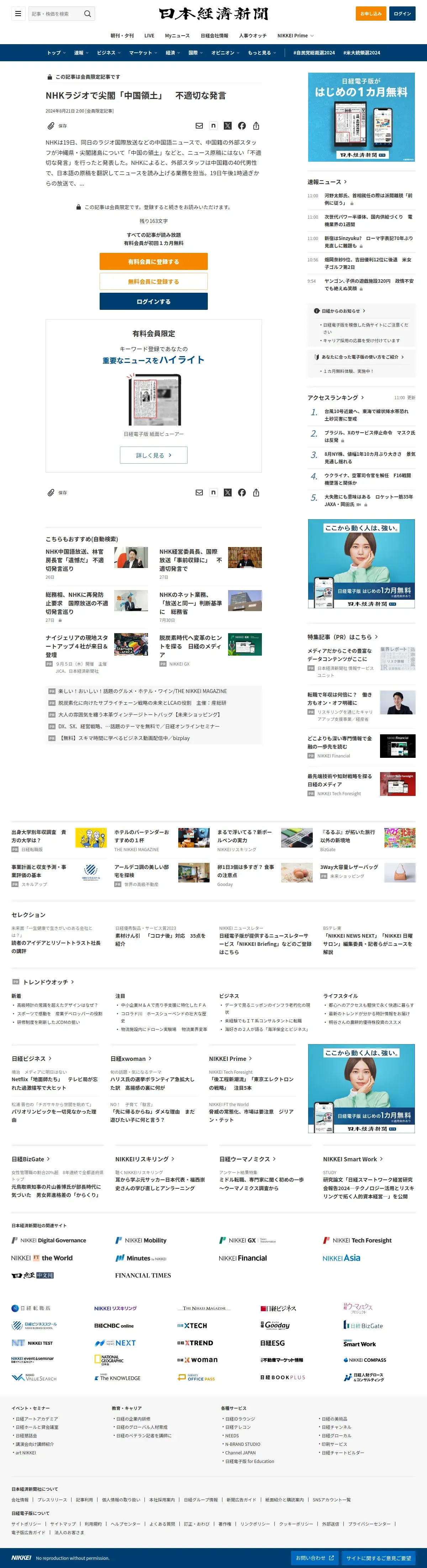This screenshot has height=1568, width=427.
Task: Open the 日経電子版 1カ月無料 top banner
Action: 361,117
